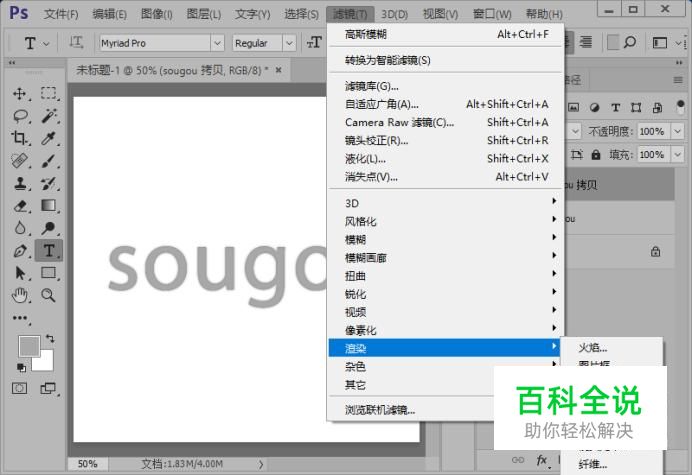Select the Pen tool
The width and height of the screenshot is (692, 475).
pos(19,250)
